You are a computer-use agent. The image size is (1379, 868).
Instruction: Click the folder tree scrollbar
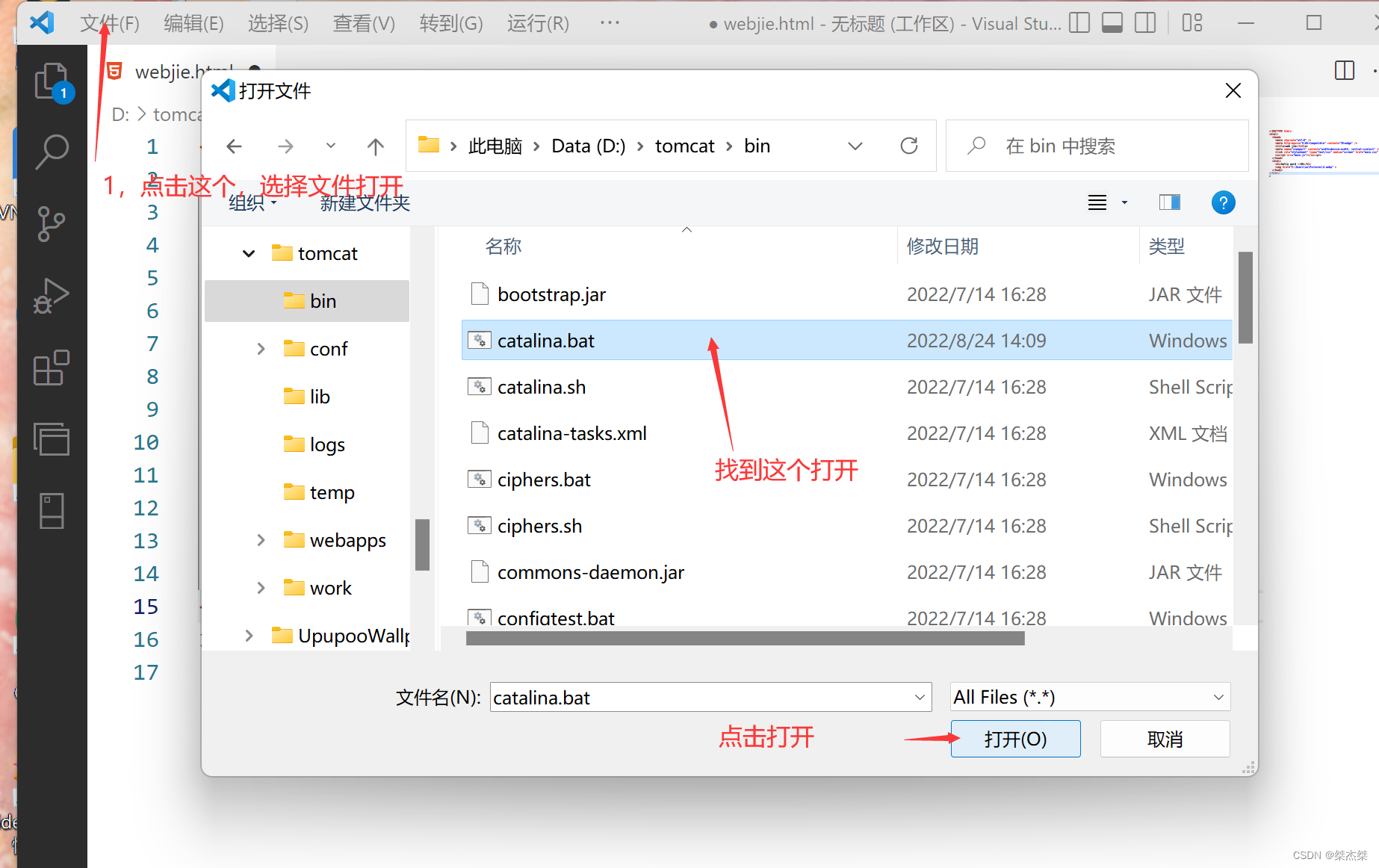(x=422, y=545)
